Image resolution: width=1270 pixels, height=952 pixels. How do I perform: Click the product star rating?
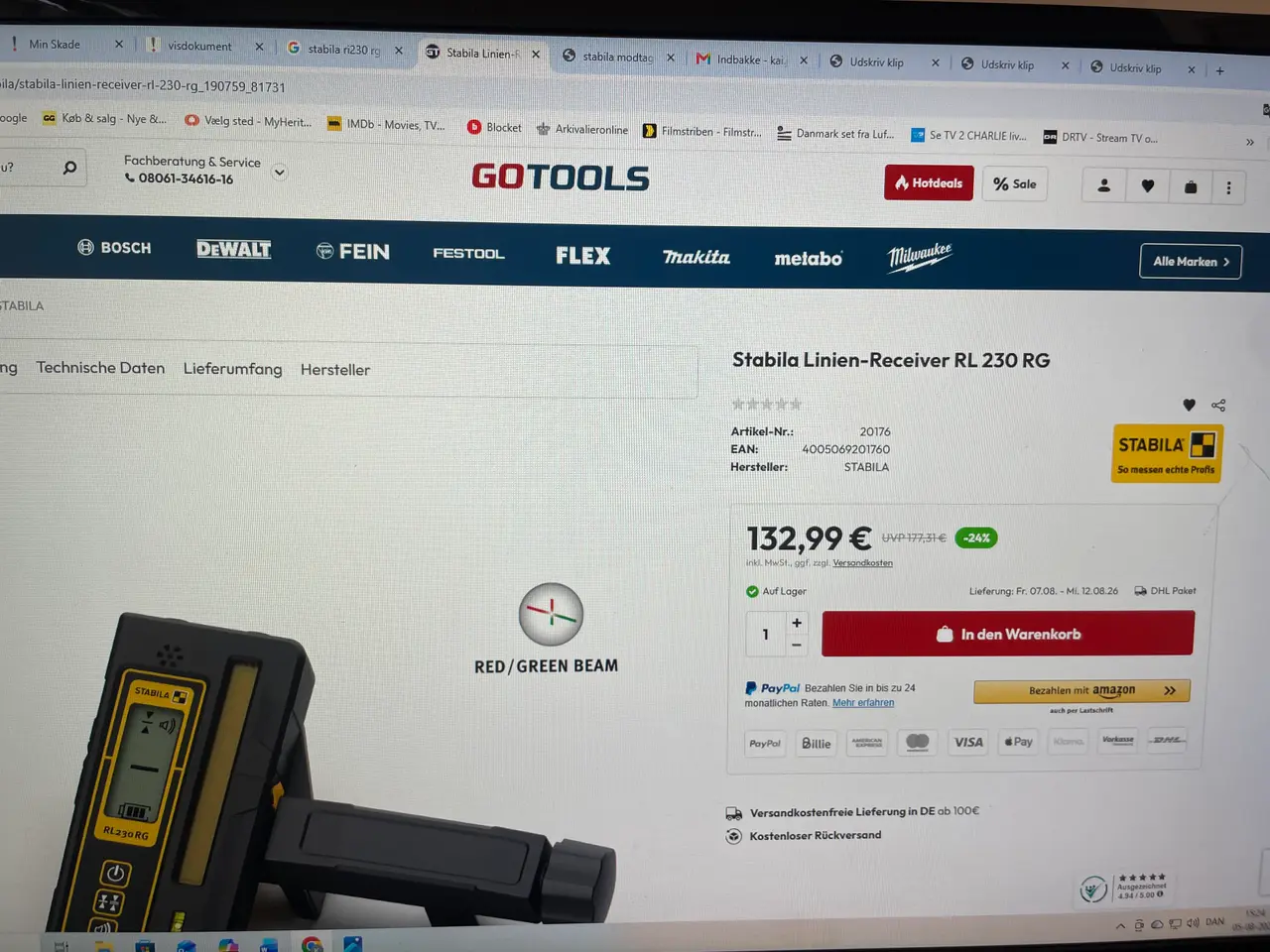766,404
